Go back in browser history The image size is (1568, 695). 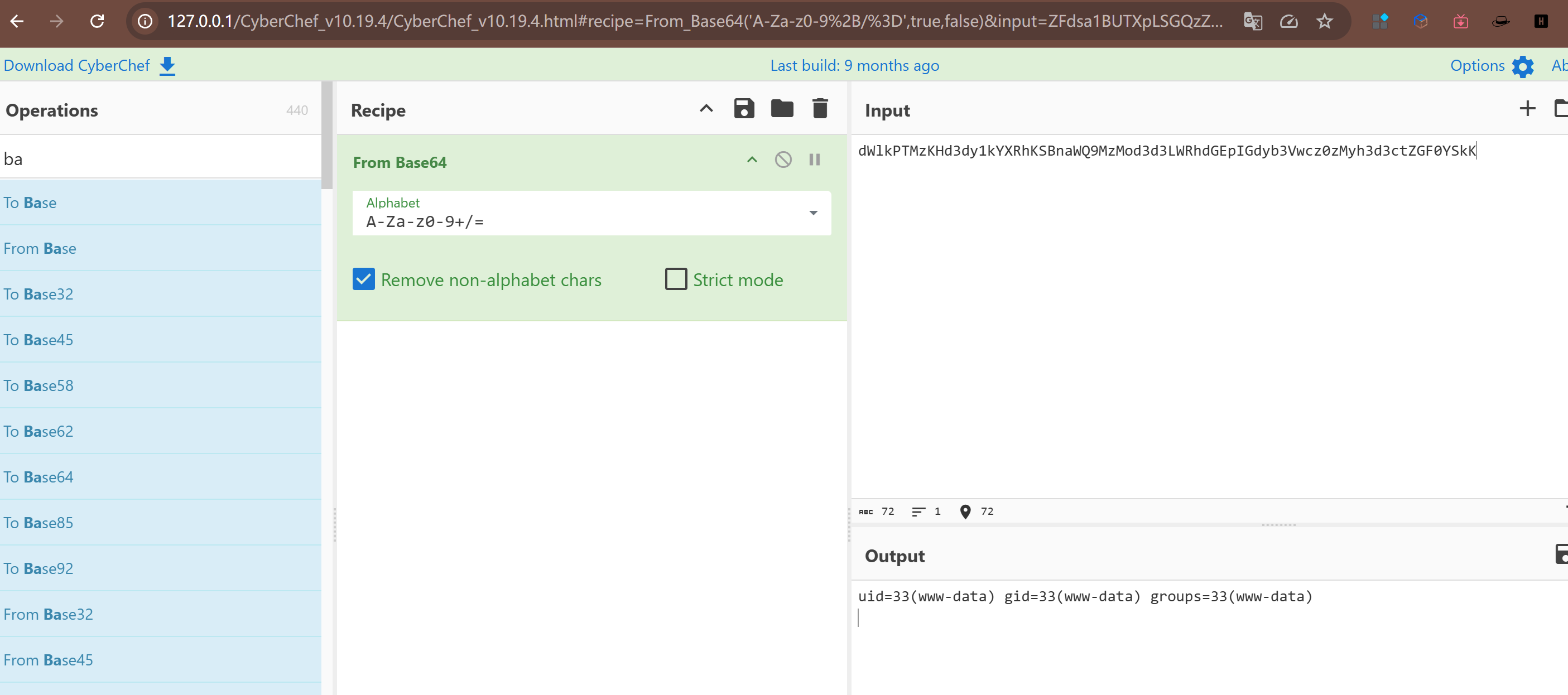click(x=17, y=21)
